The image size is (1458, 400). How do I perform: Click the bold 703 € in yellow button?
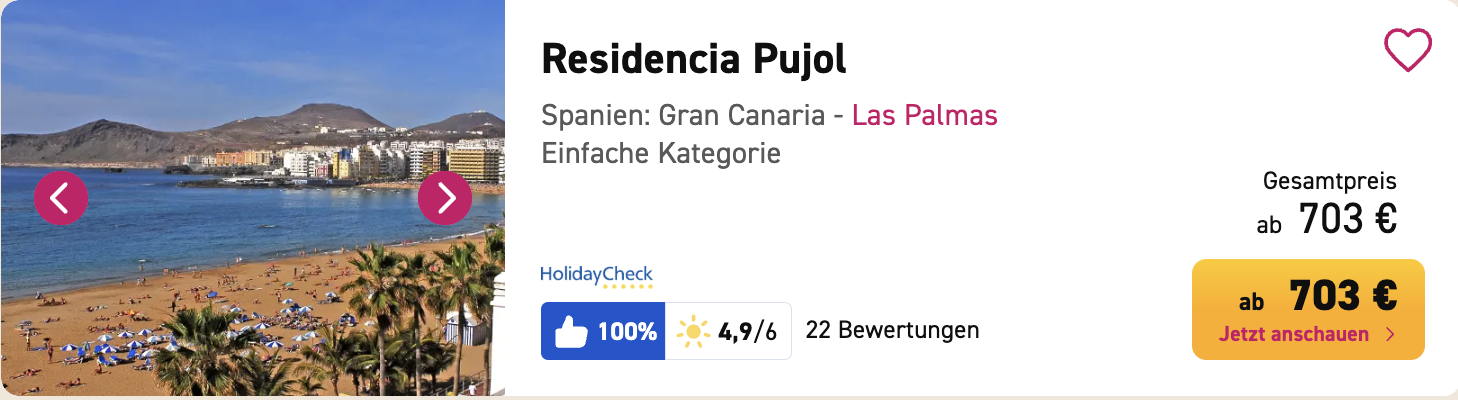tap(1342, 296)
